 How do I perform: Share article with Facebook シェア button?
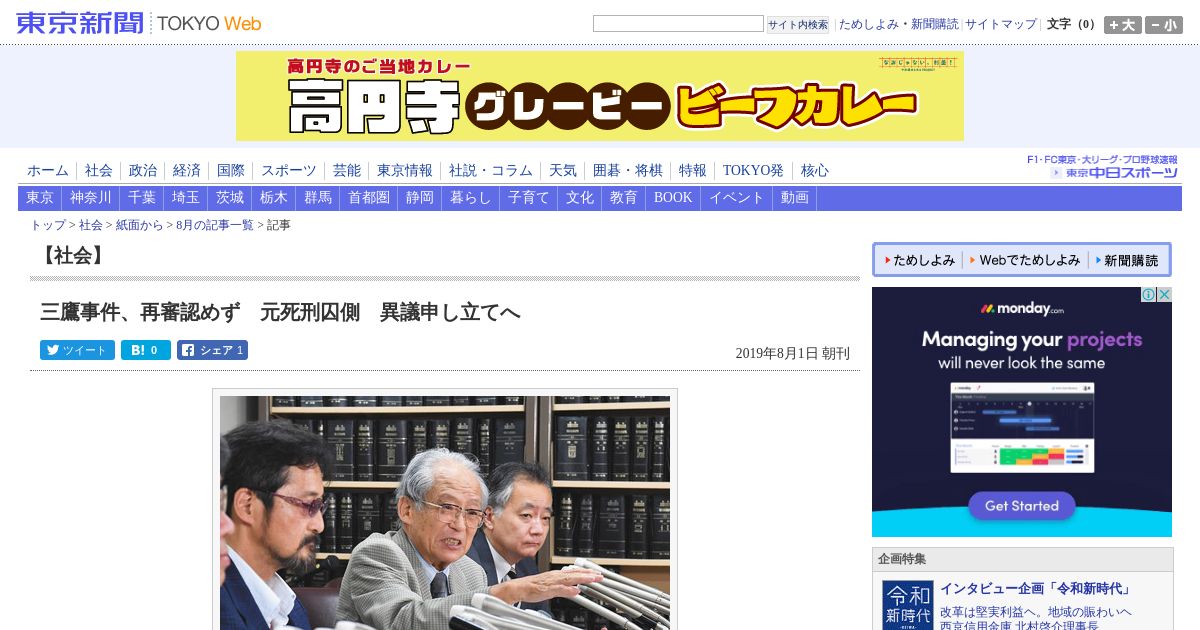point(212,350)
